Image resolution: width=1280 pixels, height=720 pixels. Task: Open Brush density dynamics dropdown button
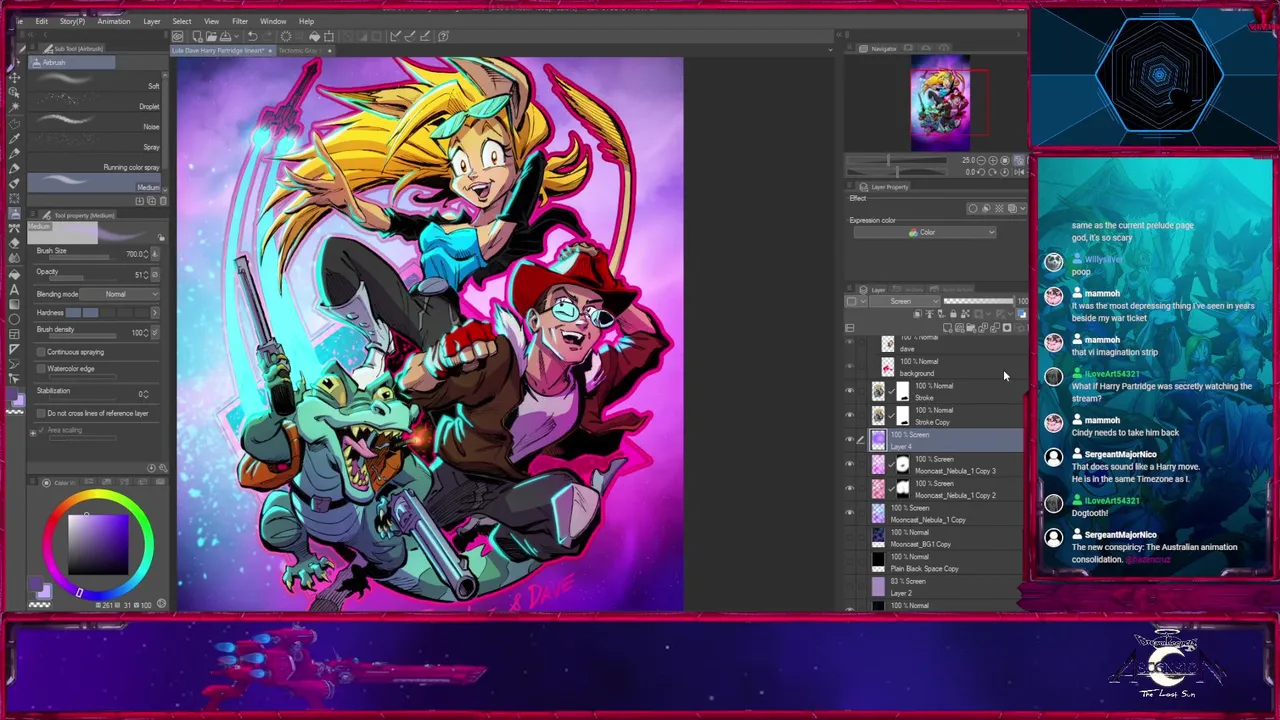click(x=155, y=332)
